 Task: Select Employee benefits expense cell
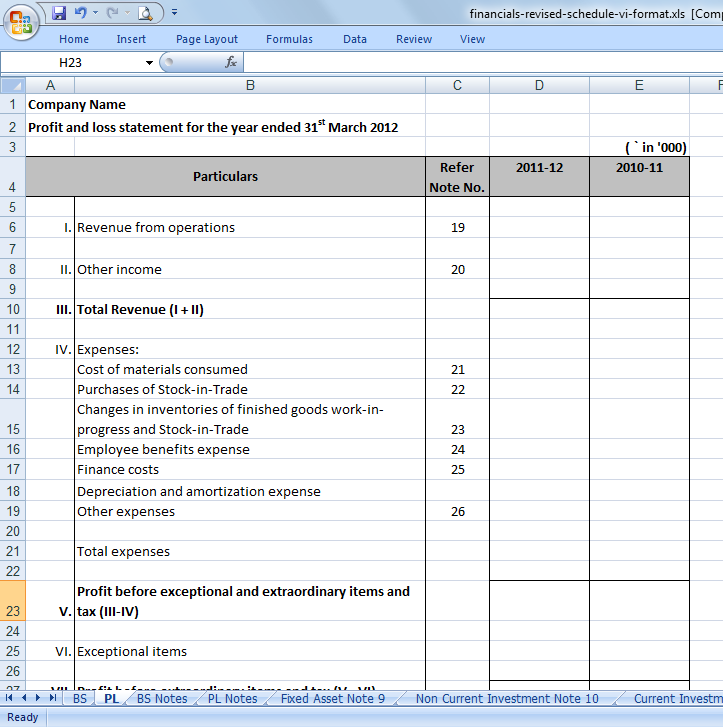click(250, 449)
